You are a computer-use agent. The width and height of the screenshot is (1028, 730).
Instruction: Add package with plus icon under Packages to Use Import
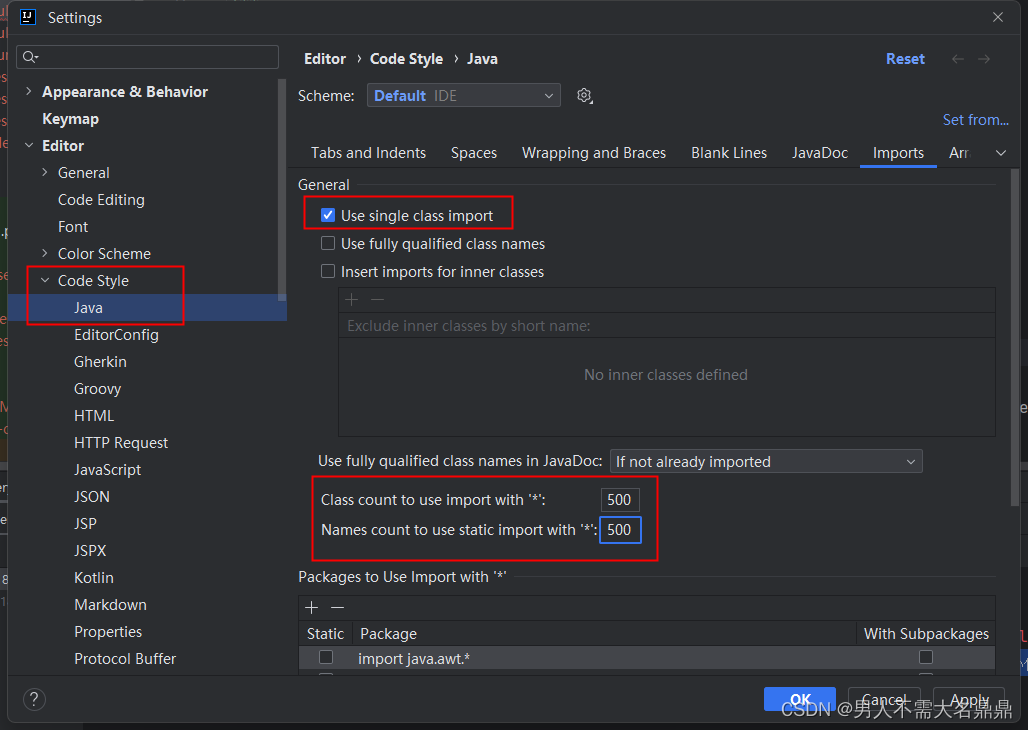click(312, 607)
